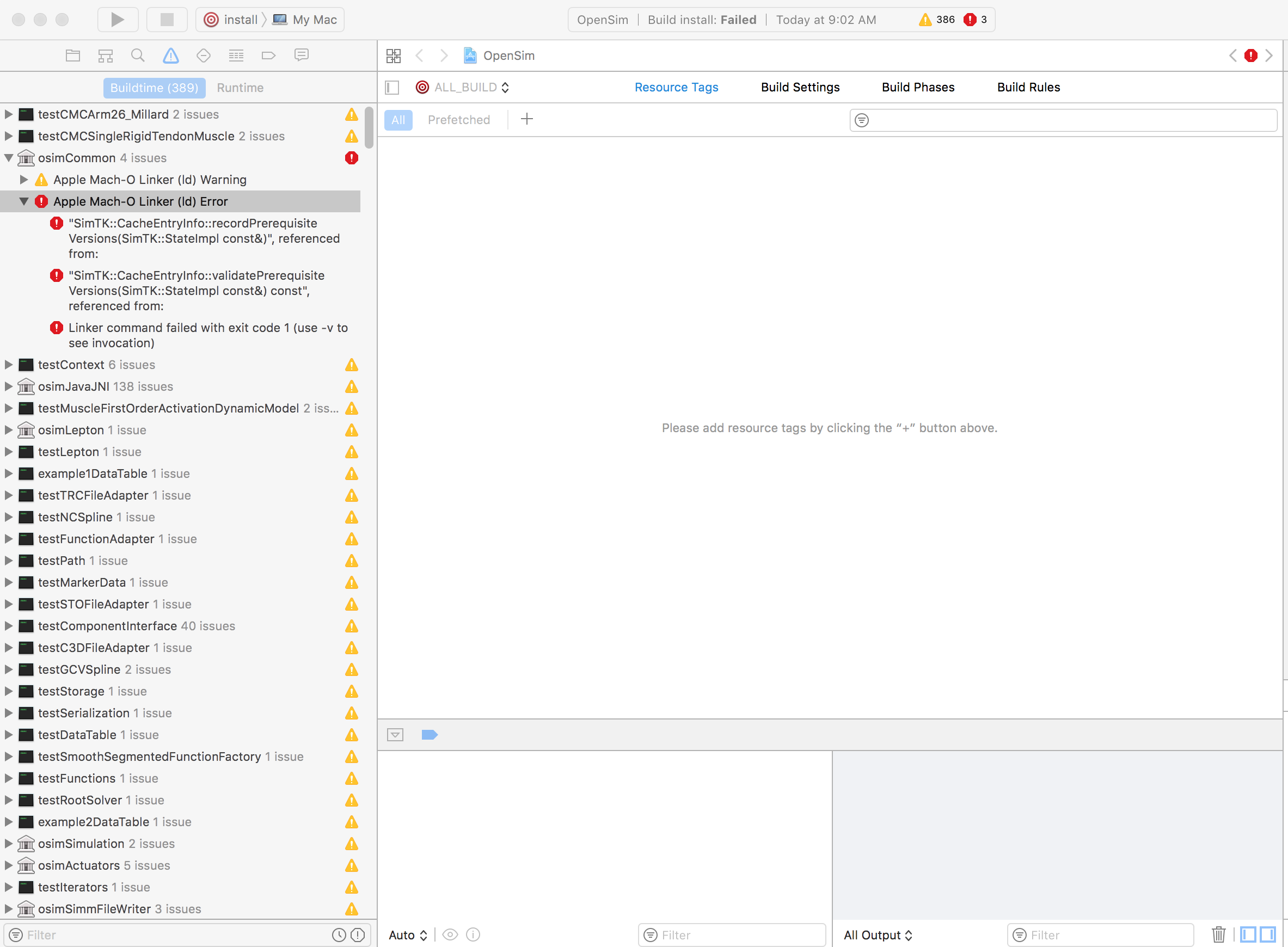Open the Test navigator diamond icon

tap(203, 55)
